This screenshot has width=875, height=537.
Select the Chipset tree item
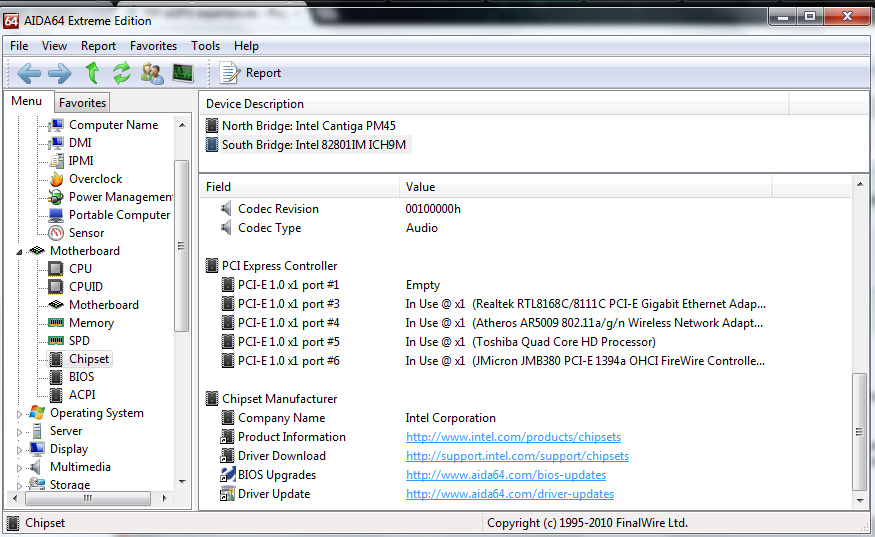click(89, 359)
